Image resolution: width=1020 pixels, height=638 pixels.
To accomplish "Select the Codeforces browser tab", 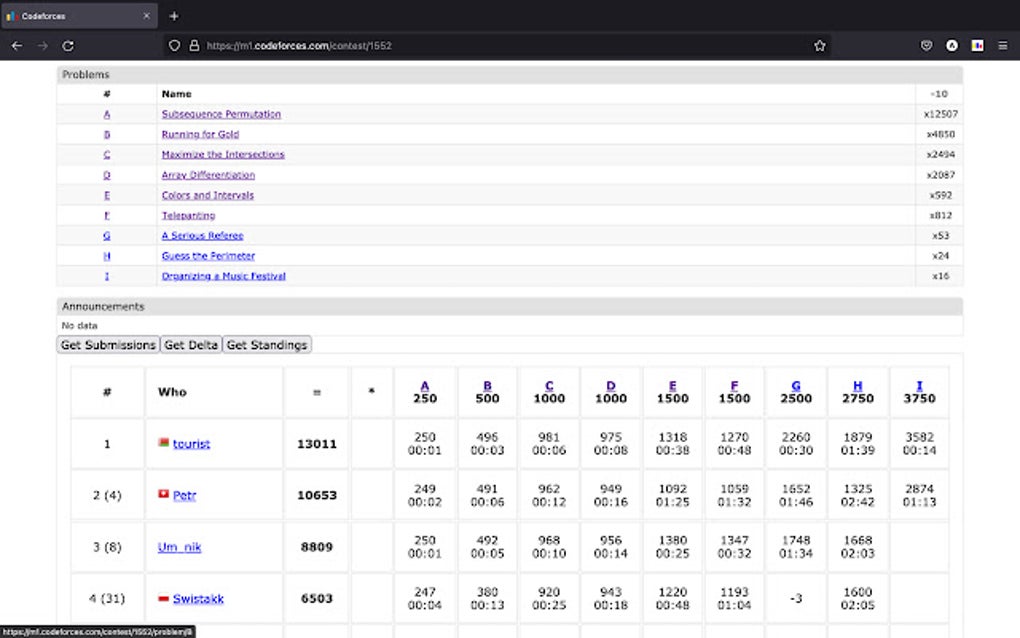I will tap(70, 16).
